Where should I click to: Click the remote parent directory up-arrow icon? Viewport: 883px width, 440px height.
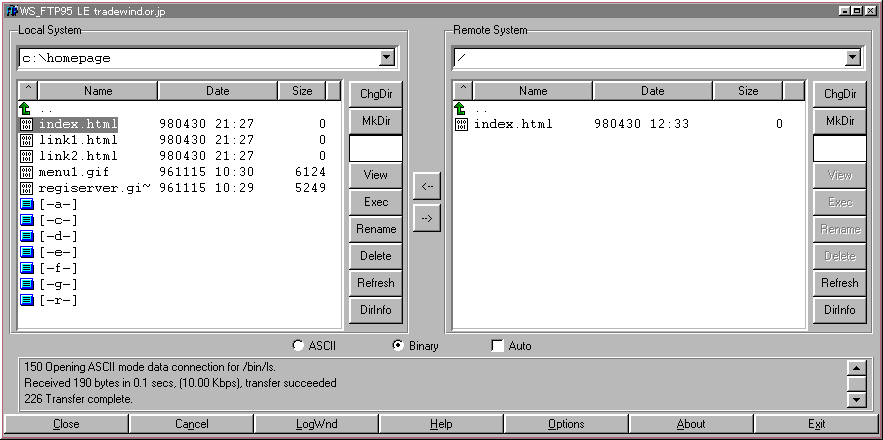click(x=460, y=108)
